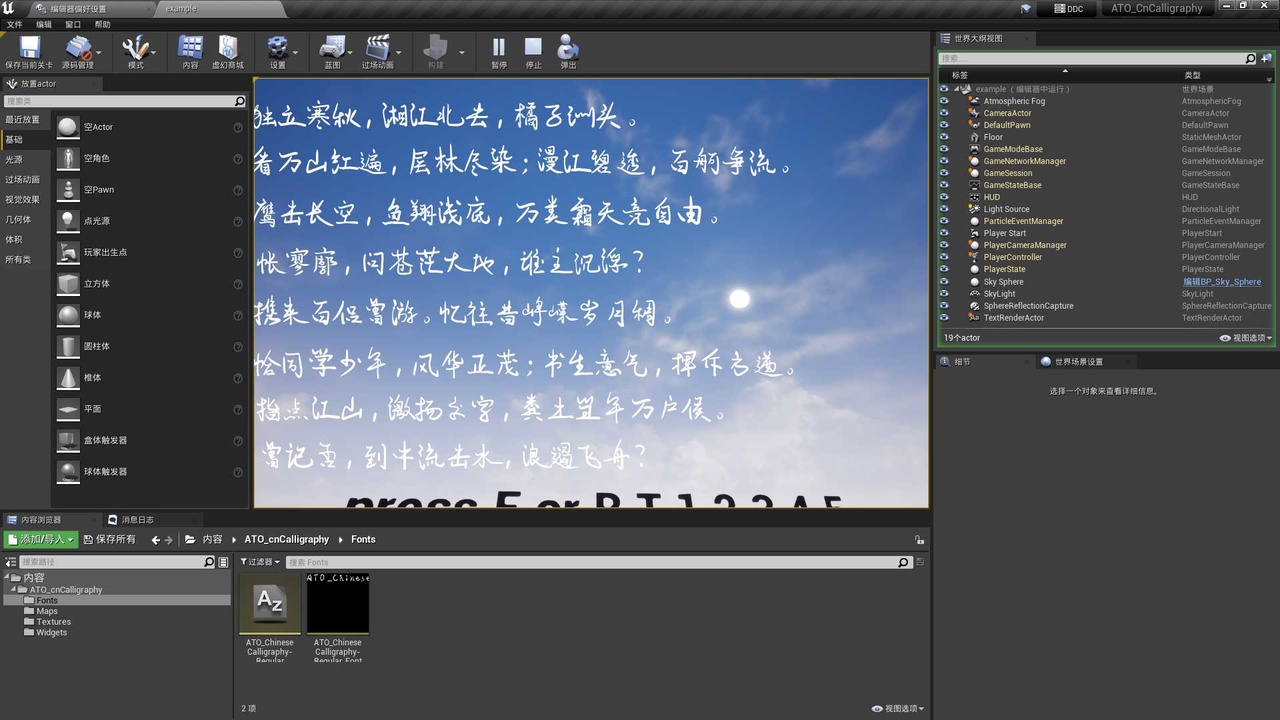This screenshot has height=720, width=1280.
Task: Select the Point Light (点光源) icon
Action: (x=68, y=221)
